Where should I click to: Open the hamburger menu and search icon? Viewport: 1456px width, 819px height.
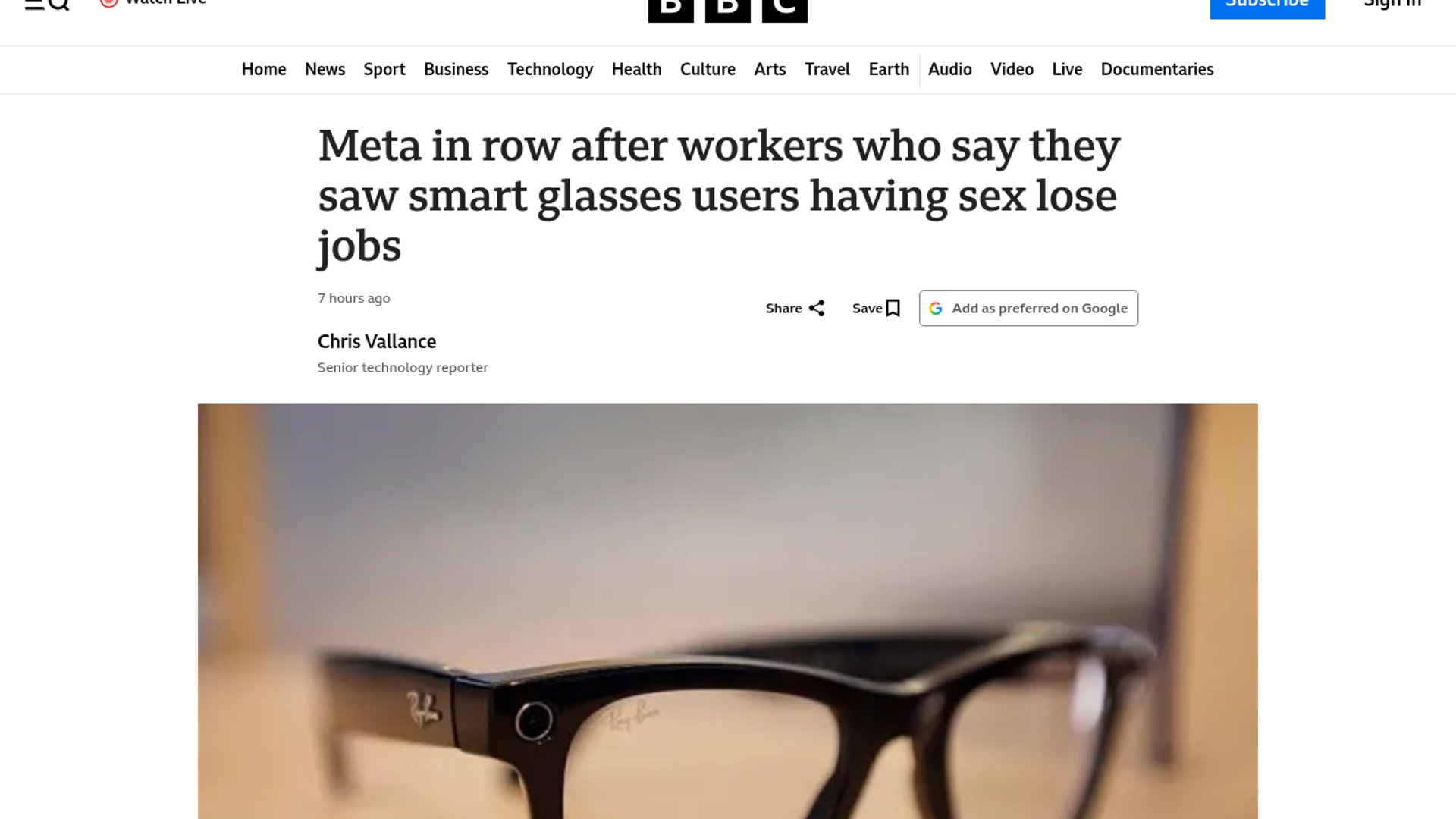(47, 5)
